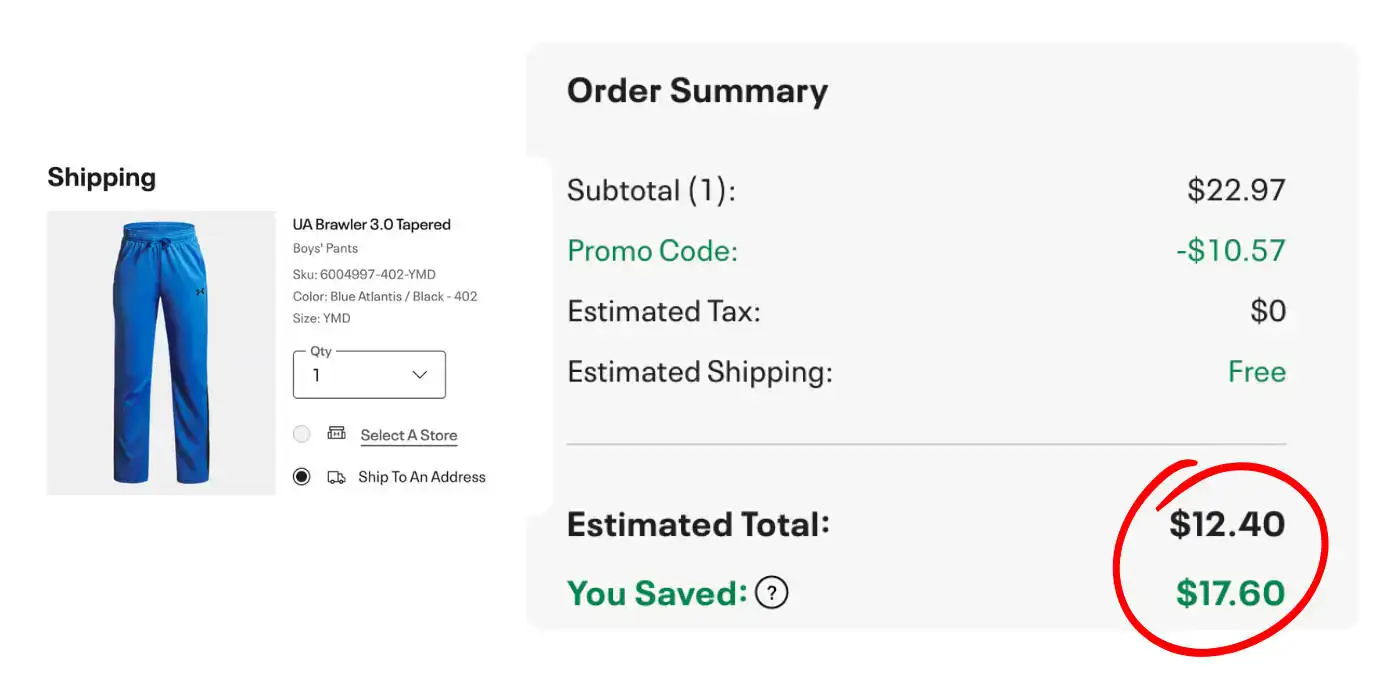Click the store pickup icon
Screen dimensions: 1400x700
click(336, 434)
